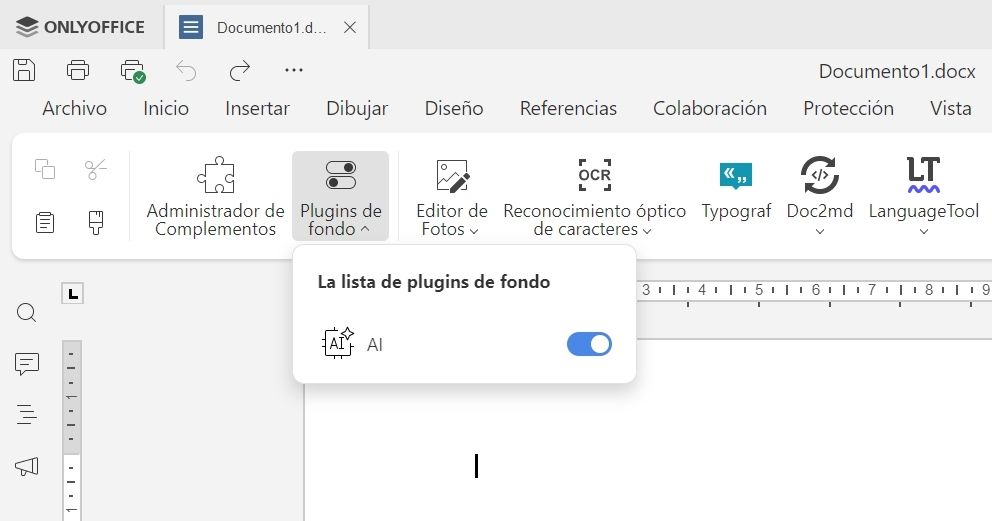
Task: Switch to the Protección tab
Action: 848,108
